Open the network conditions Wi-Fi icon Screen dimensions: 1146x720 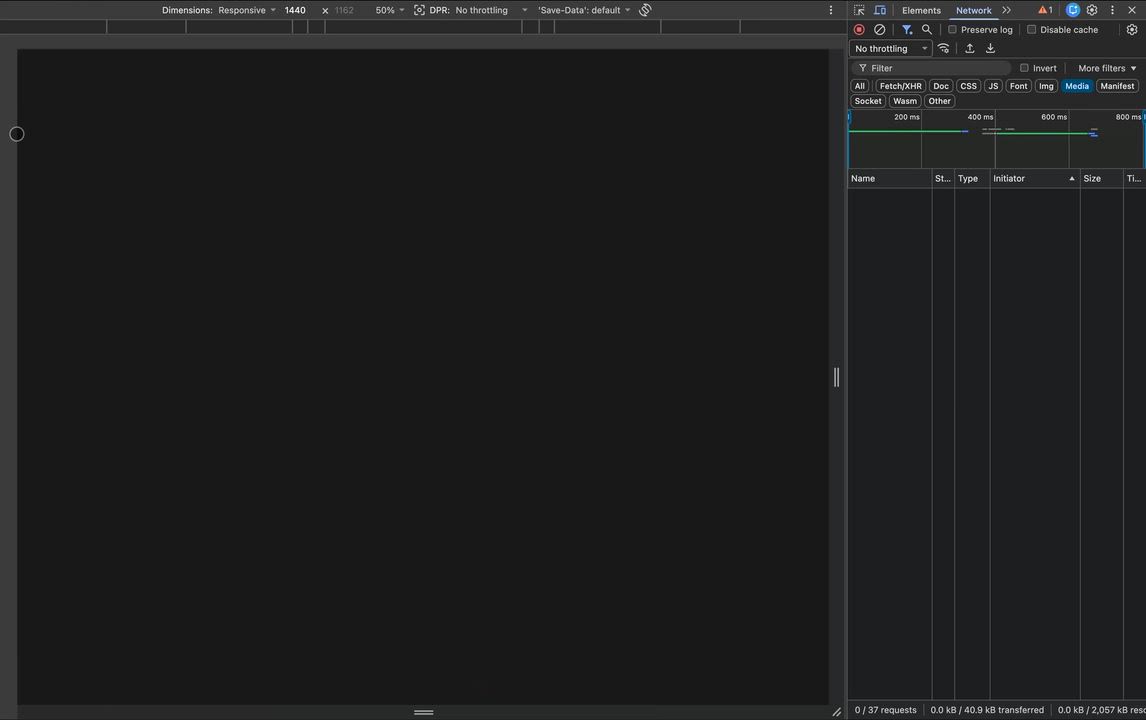[944, 48]
